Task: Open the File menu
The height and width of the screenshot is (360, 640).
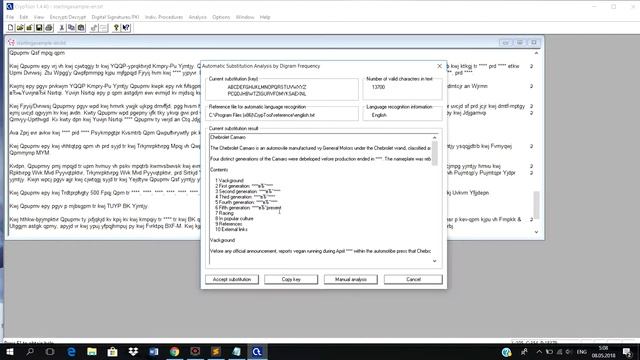Action: coord(10,17)
